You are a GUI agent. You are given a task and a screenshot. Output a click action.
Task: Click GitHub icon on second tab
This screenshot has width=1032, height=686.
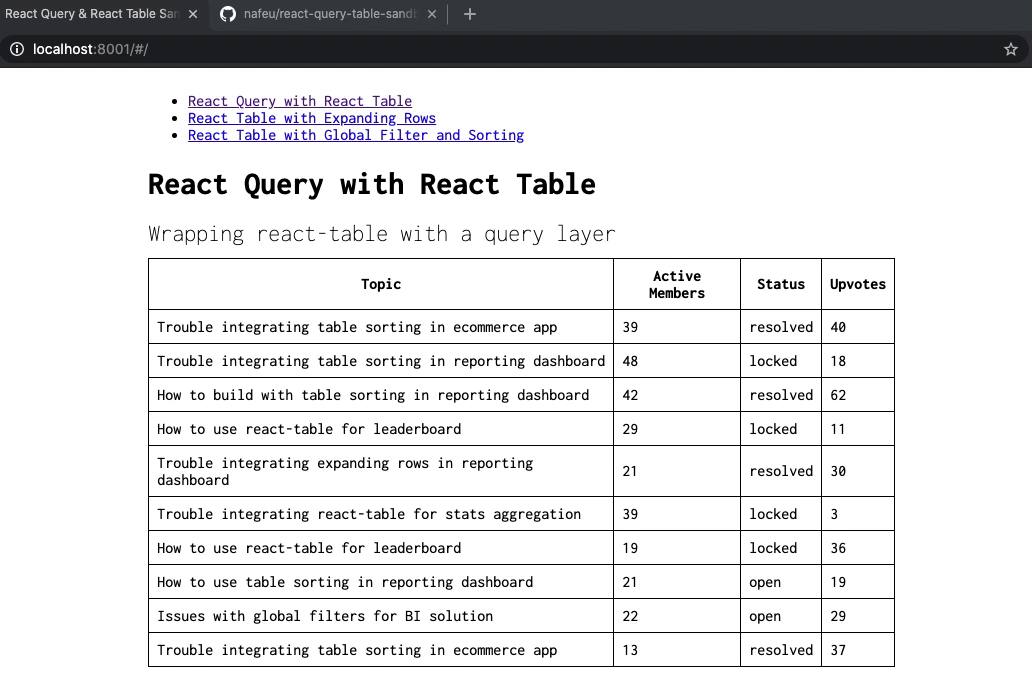(x=228, y=14)
